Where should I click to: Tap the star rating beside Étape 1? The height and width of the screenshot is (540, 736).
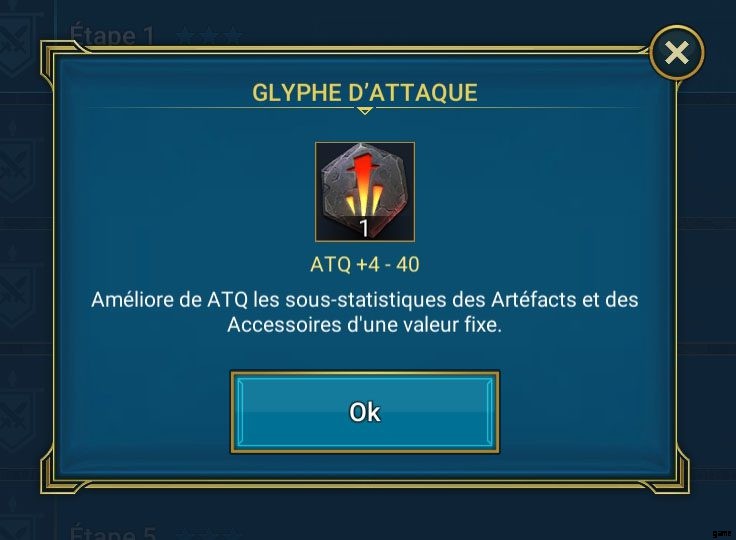[x=209, y=36]
